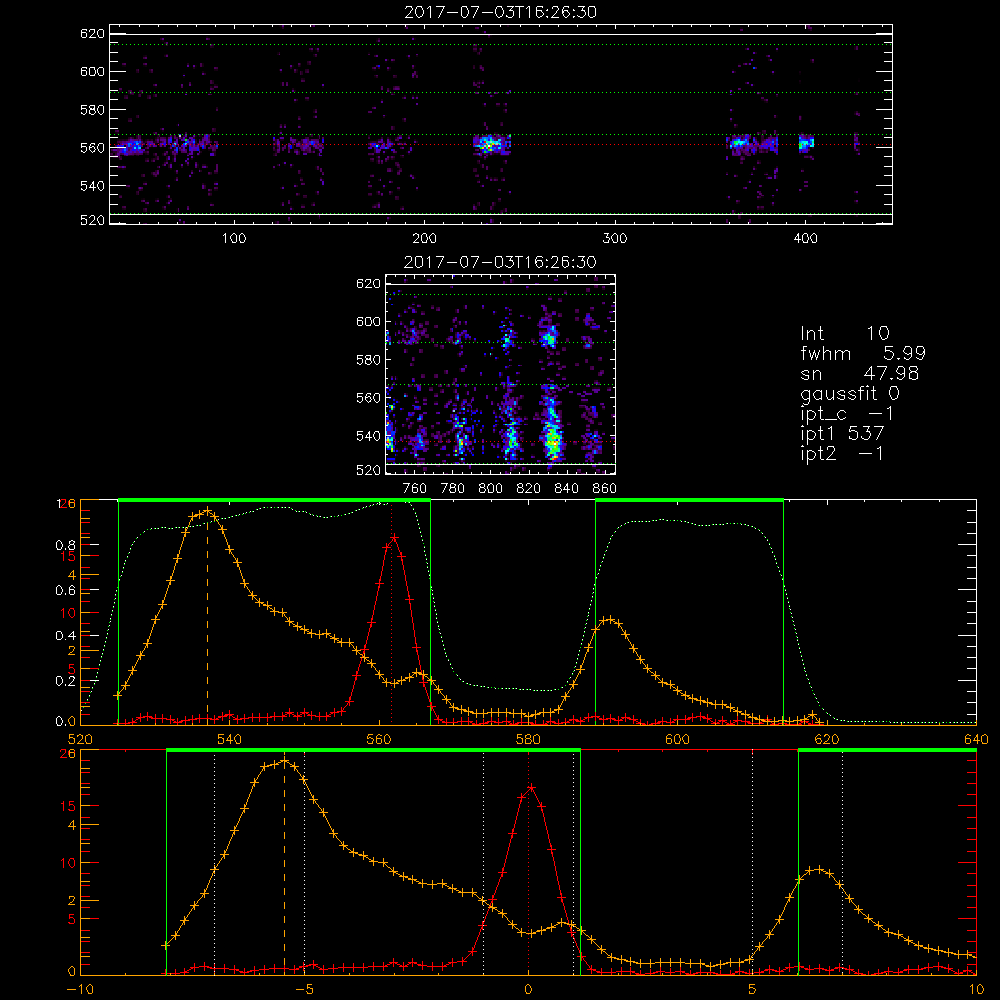1000x1000 pixels.
Task: Click thick green bar from -8 to 1 on bottom plot
Action: click(x=373, y=750)
